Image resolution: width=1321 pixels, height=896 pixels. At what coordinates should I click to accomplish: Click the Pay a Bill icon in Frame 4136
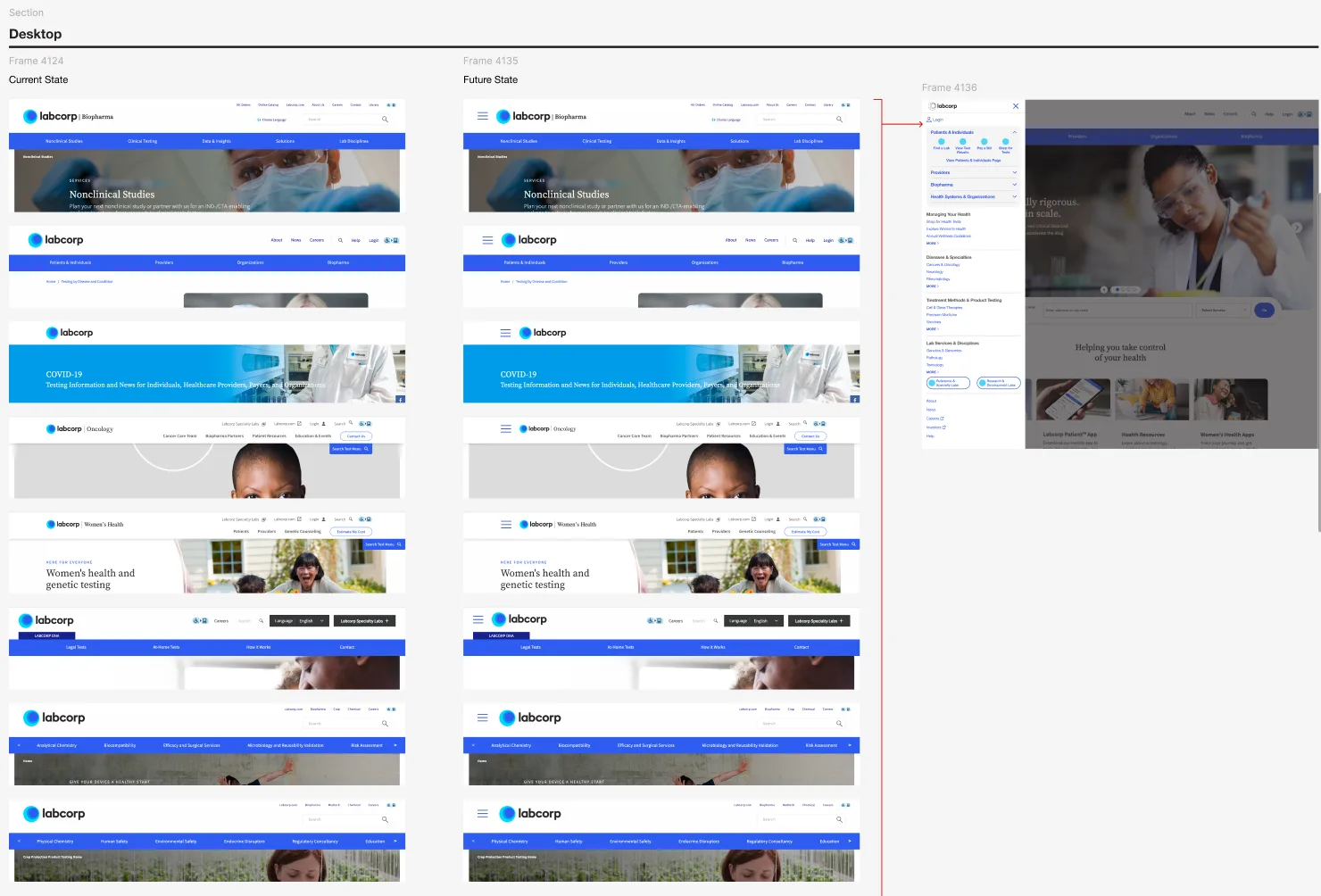(x=984, y=141)
